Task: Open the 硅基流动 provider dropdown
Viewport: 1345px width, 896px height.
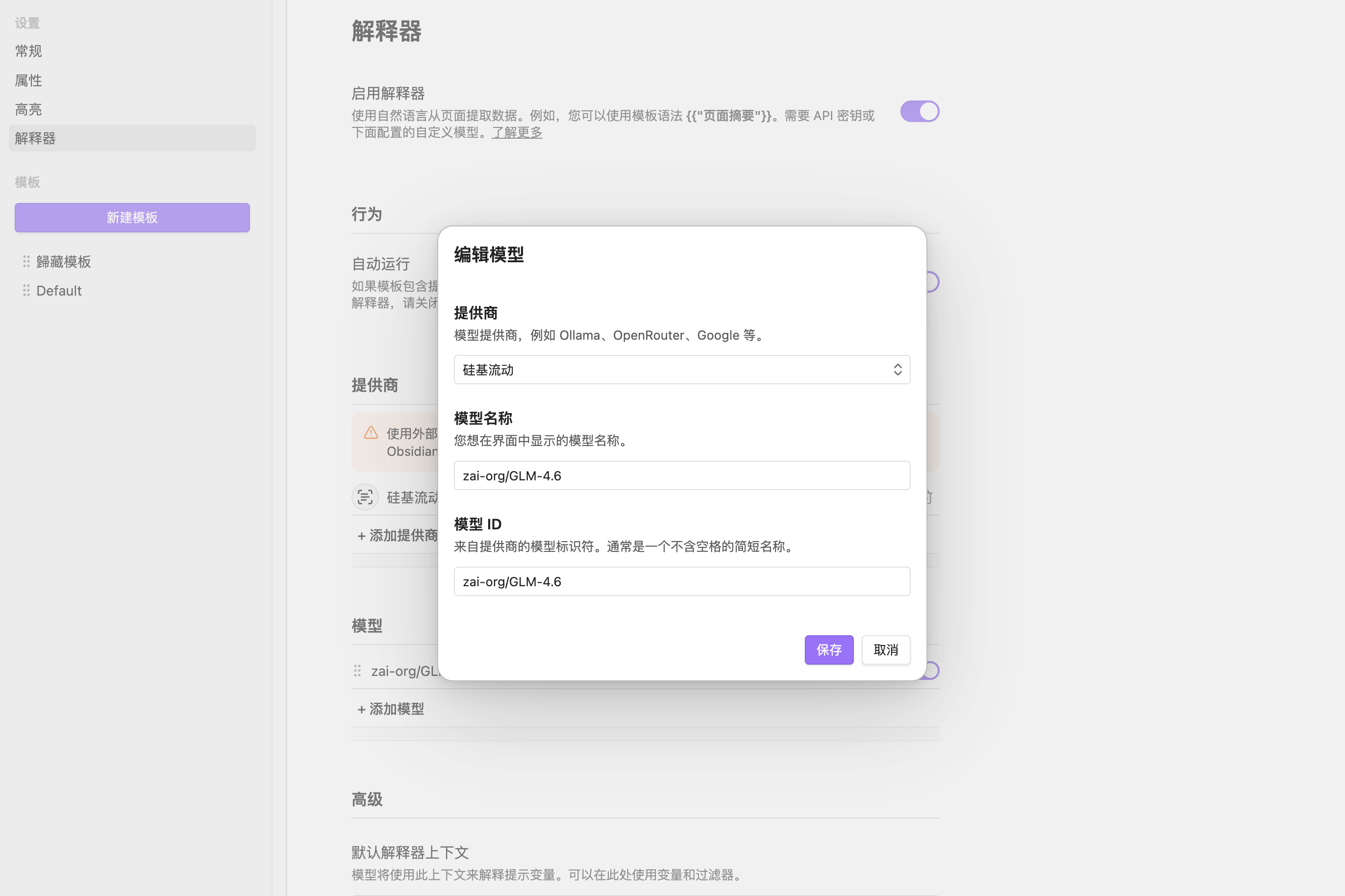Action: click(681, 370)
